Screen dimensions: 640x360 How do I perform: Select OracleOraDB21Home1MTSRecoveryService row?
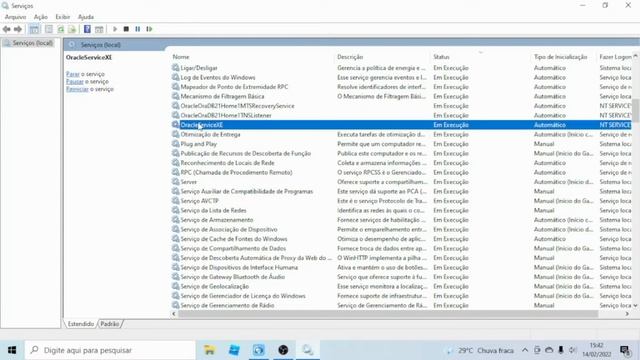pyautogui.click(x=401, y=106)
